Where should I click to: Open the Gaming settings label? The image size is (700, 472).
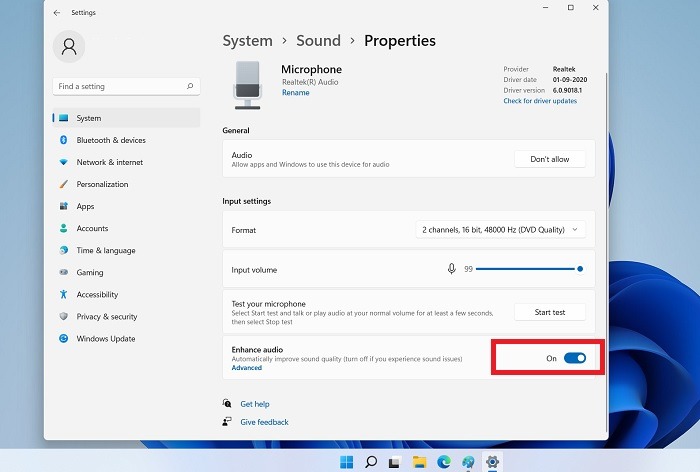point(90,272)
